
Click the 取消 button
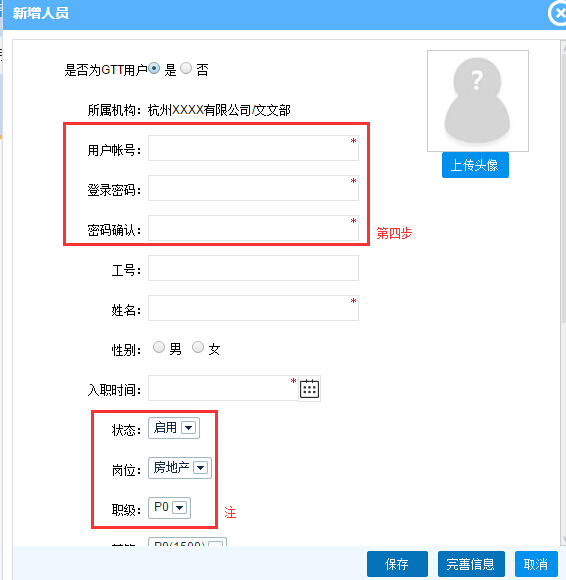coord(536,564)
